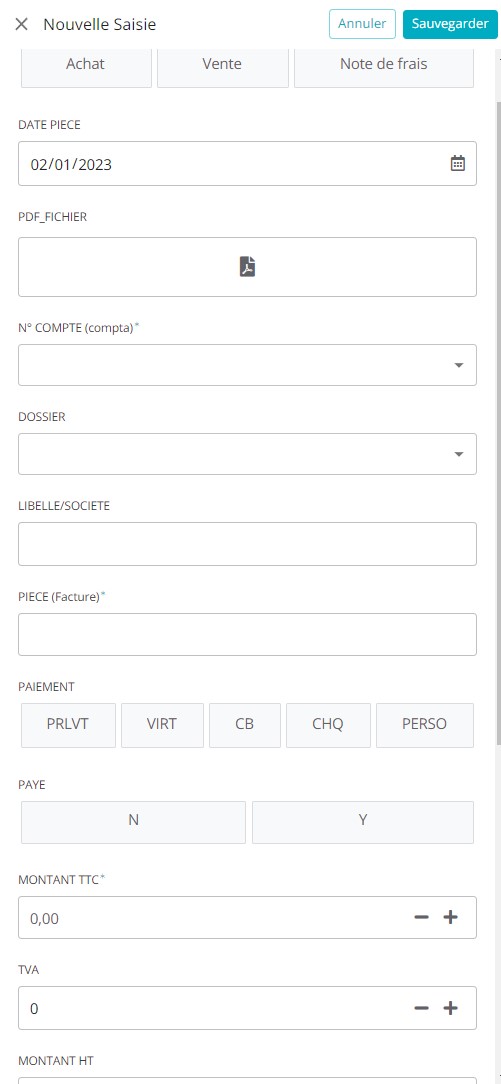Expand the DOSSIER dropdown
The height and width of the screenshot is (1084, 501).
247,454
